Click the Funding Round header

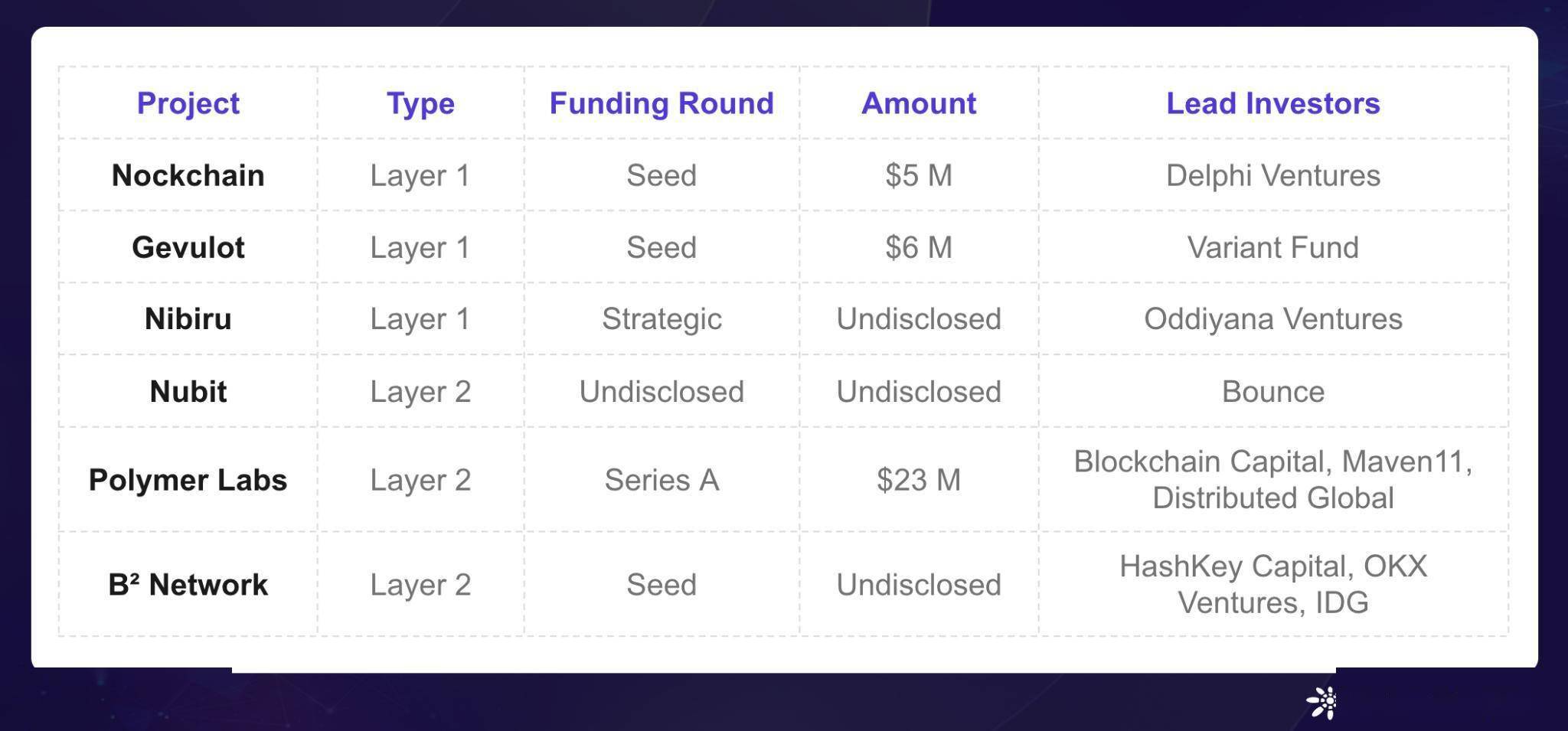[x=661, y=103]
